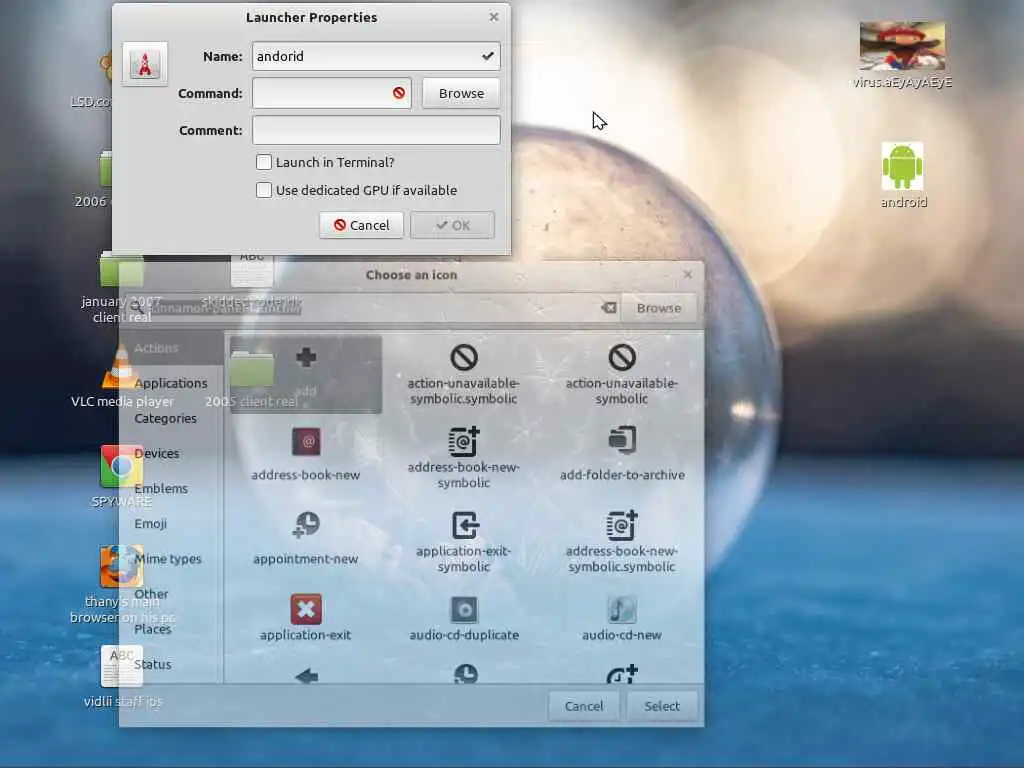Confirm Launcher Properties with OK
This screenshot has height=768, width=1024.
click(453, 225)
